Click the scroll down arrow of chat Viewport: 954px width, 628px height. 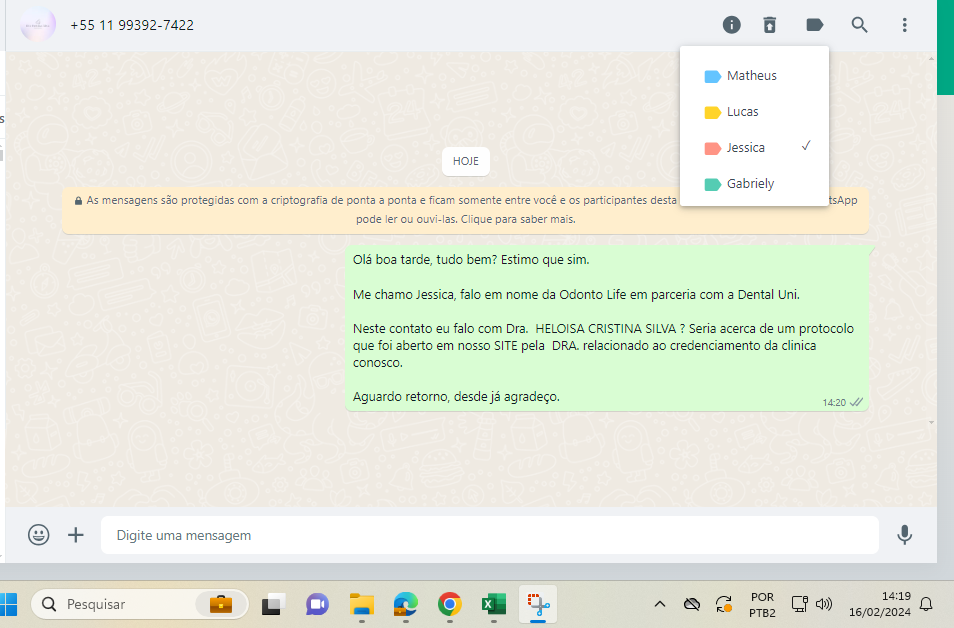click(x=931, y=422)
